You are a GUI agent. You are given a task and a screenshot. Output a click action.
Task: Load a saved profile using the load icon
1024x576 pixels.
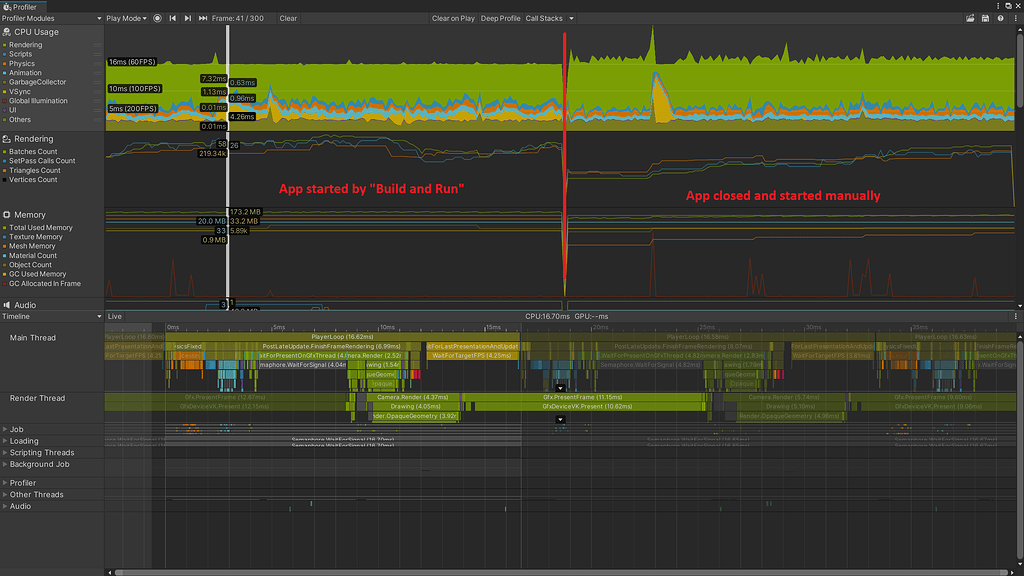click(x=971, y=18)
